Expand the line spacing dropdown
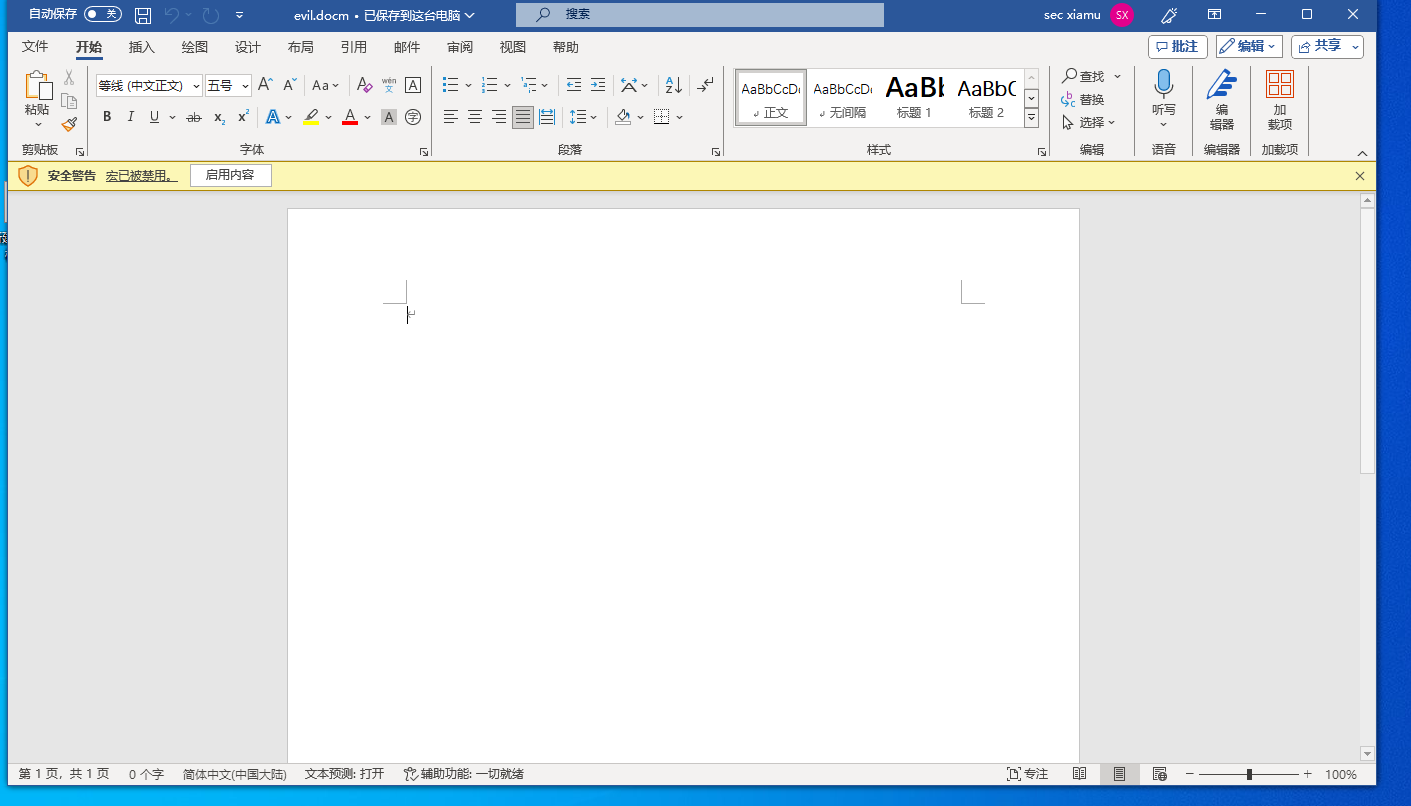 tap(594, 117)
